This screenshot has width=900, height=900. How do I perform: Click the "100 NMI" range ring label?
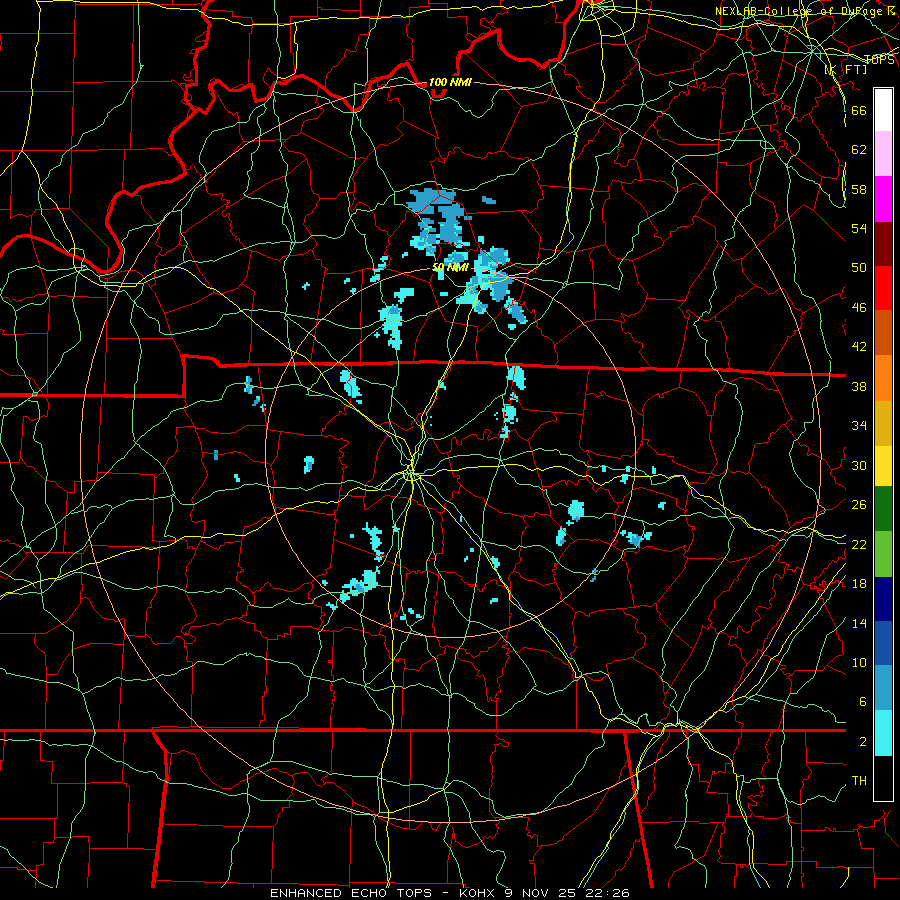[450, 83]
